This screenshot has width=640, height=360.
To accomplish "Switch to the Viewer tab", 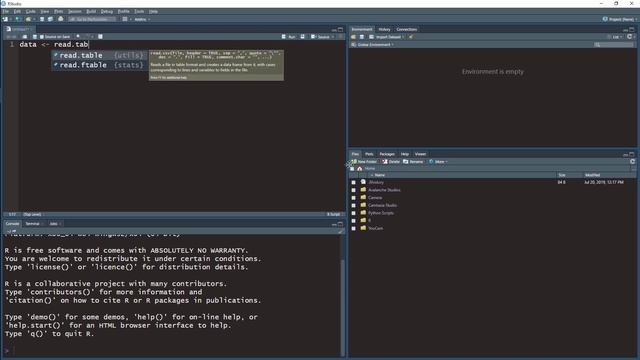I will click(x=420, y=154).
